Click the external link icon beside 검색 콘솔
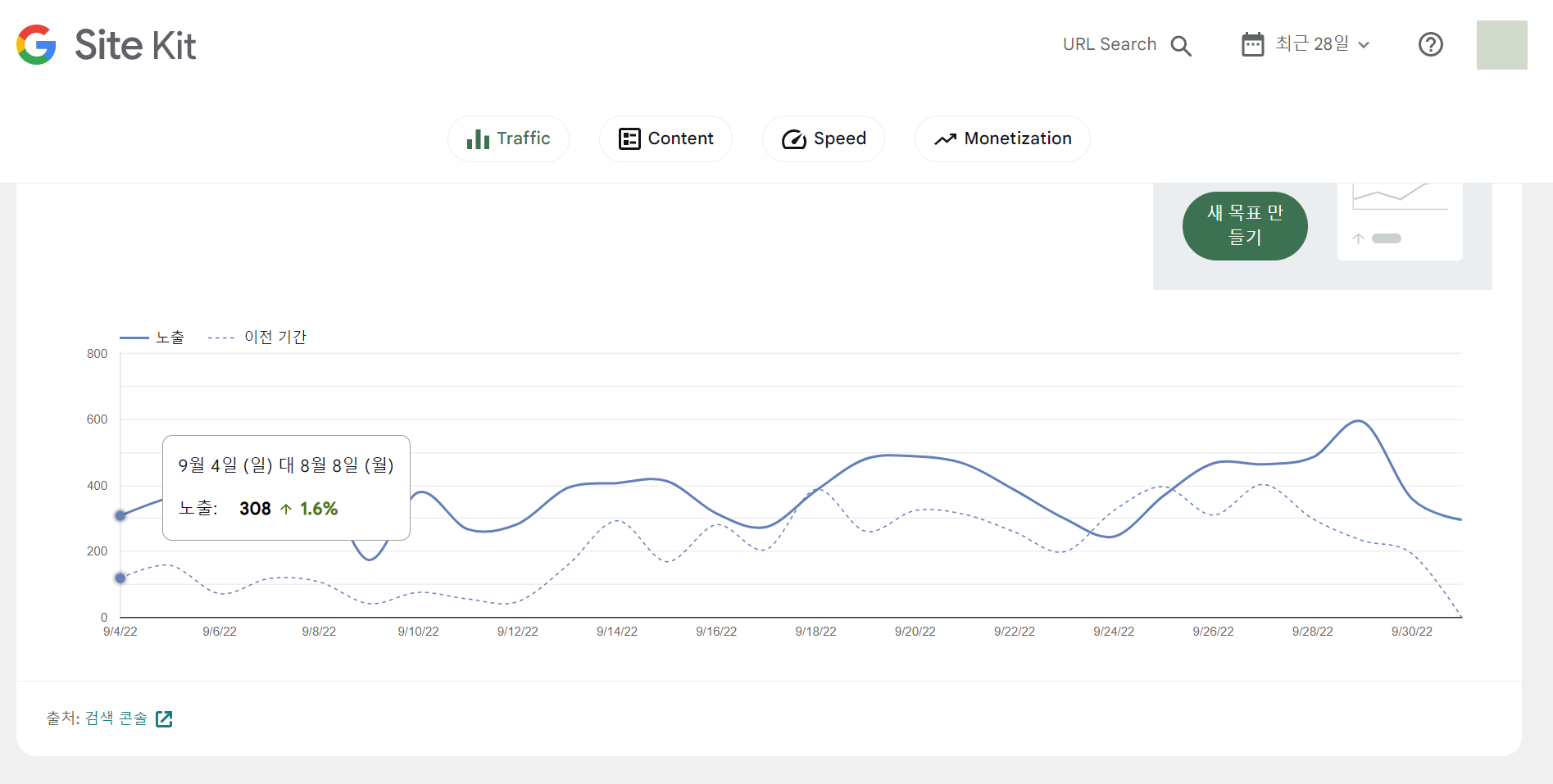Screen dimensions: 1553x784 (164, 718)
